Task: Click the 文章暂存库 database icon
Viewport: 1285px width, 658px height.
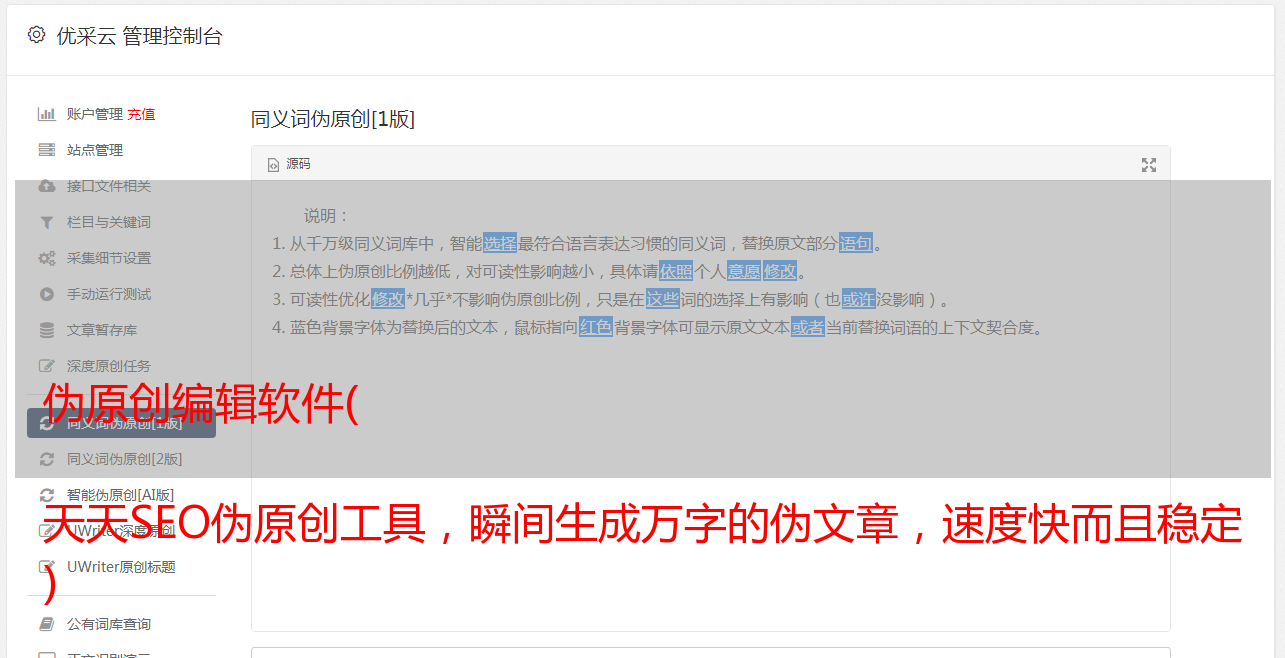Action: coord(46,330)
